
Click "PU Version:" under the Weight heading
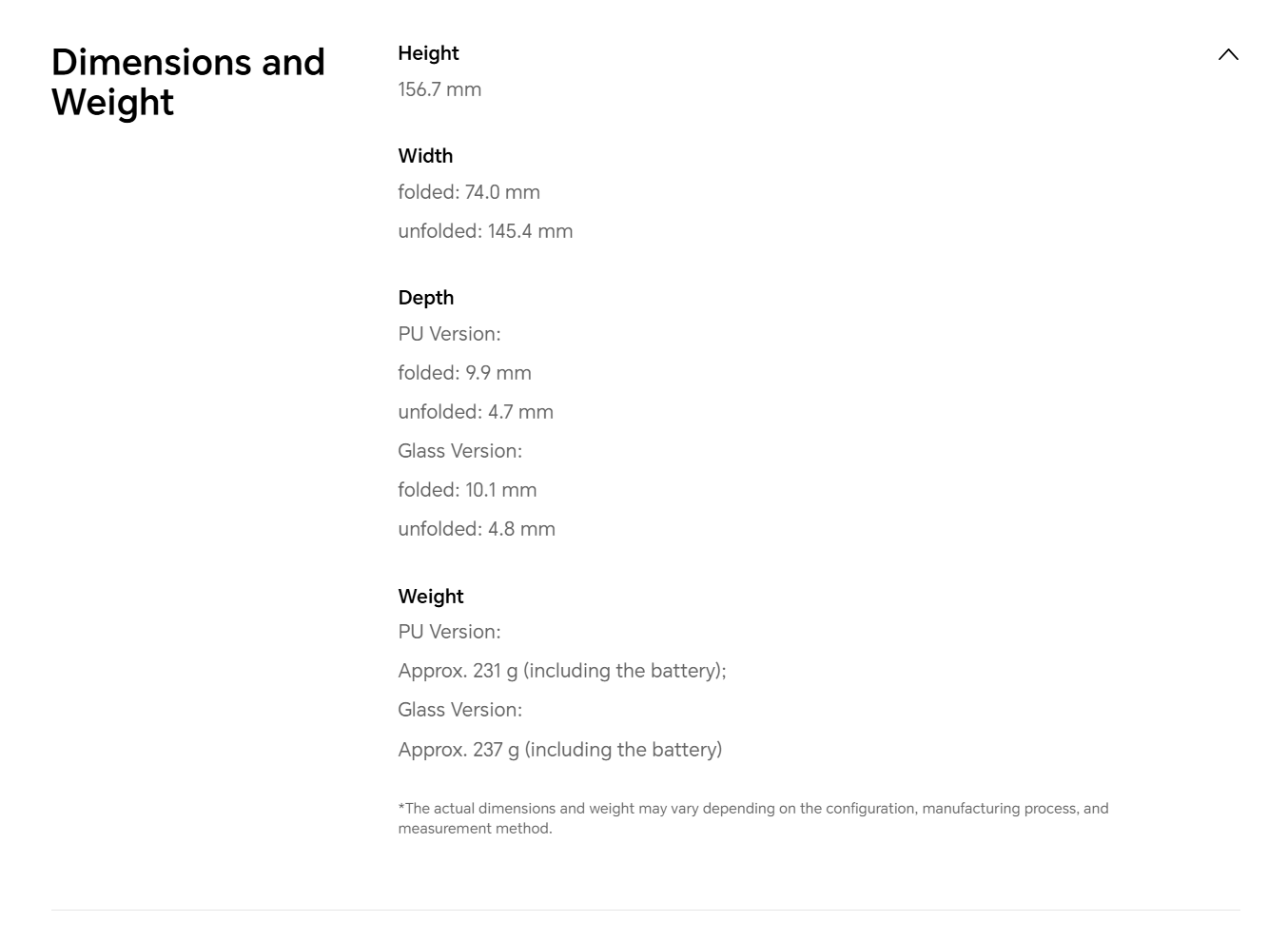449,632
